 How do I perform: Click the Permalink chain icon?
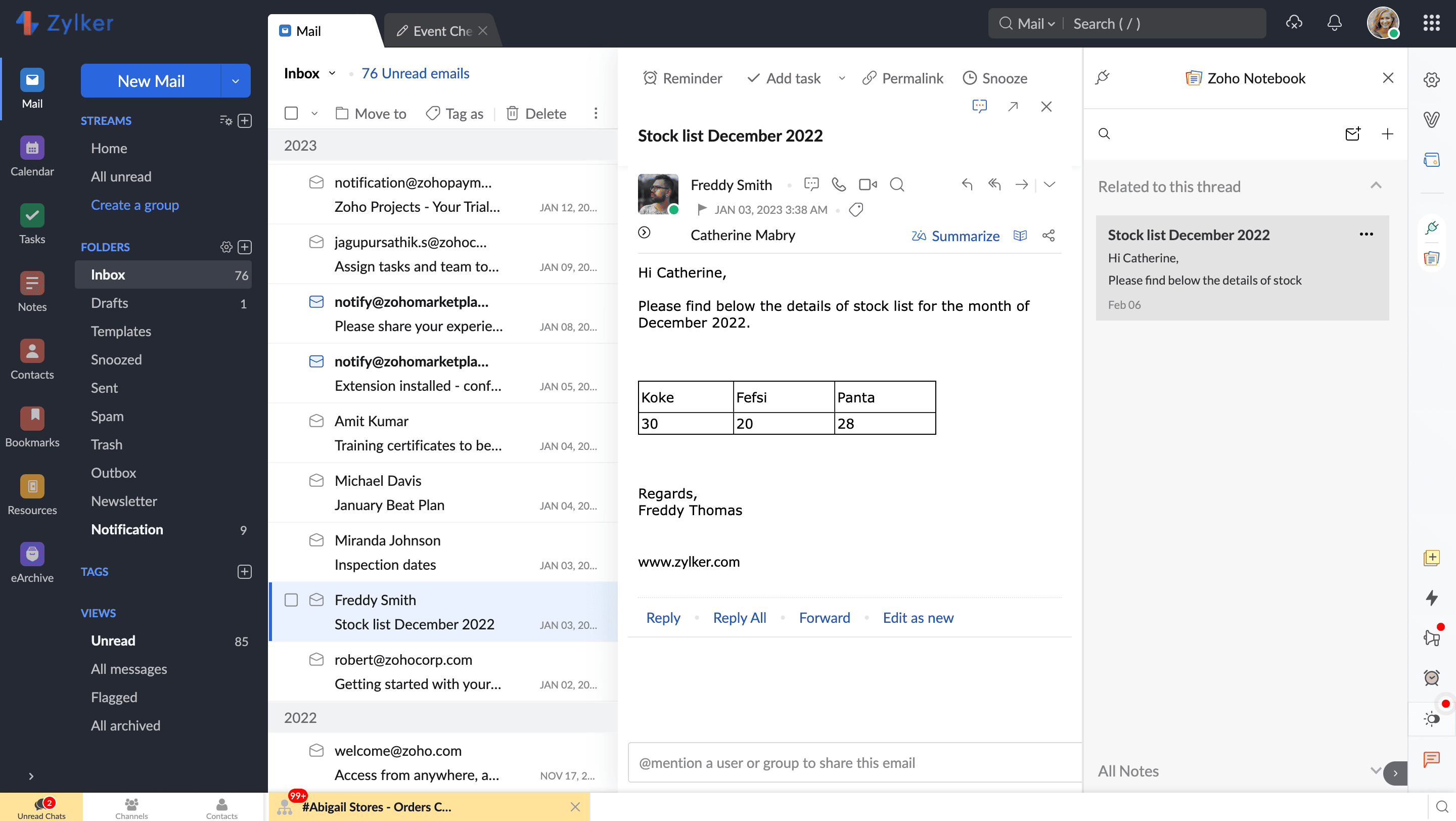pos(869,78)
